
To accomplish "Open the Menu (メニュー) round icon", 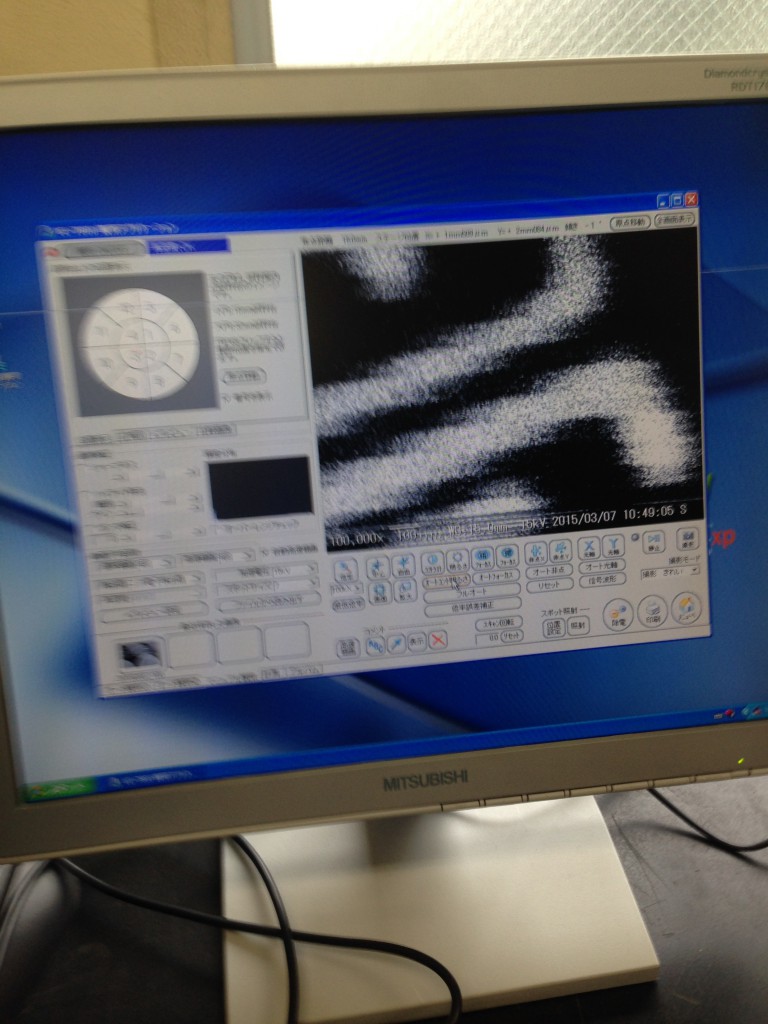I will point(686,609).
